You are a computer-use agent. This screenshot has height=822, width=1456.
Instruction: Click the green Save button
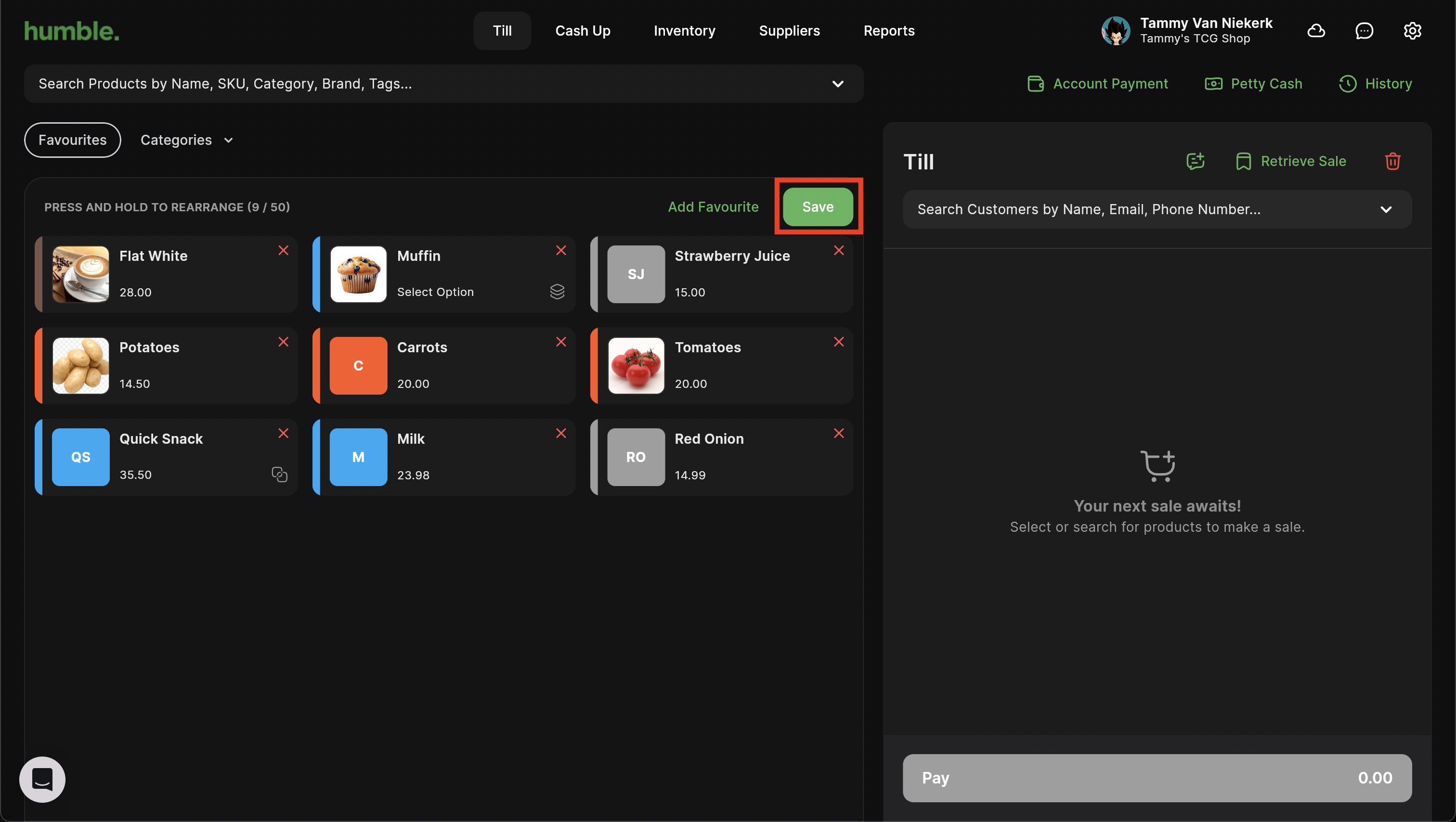817,207
